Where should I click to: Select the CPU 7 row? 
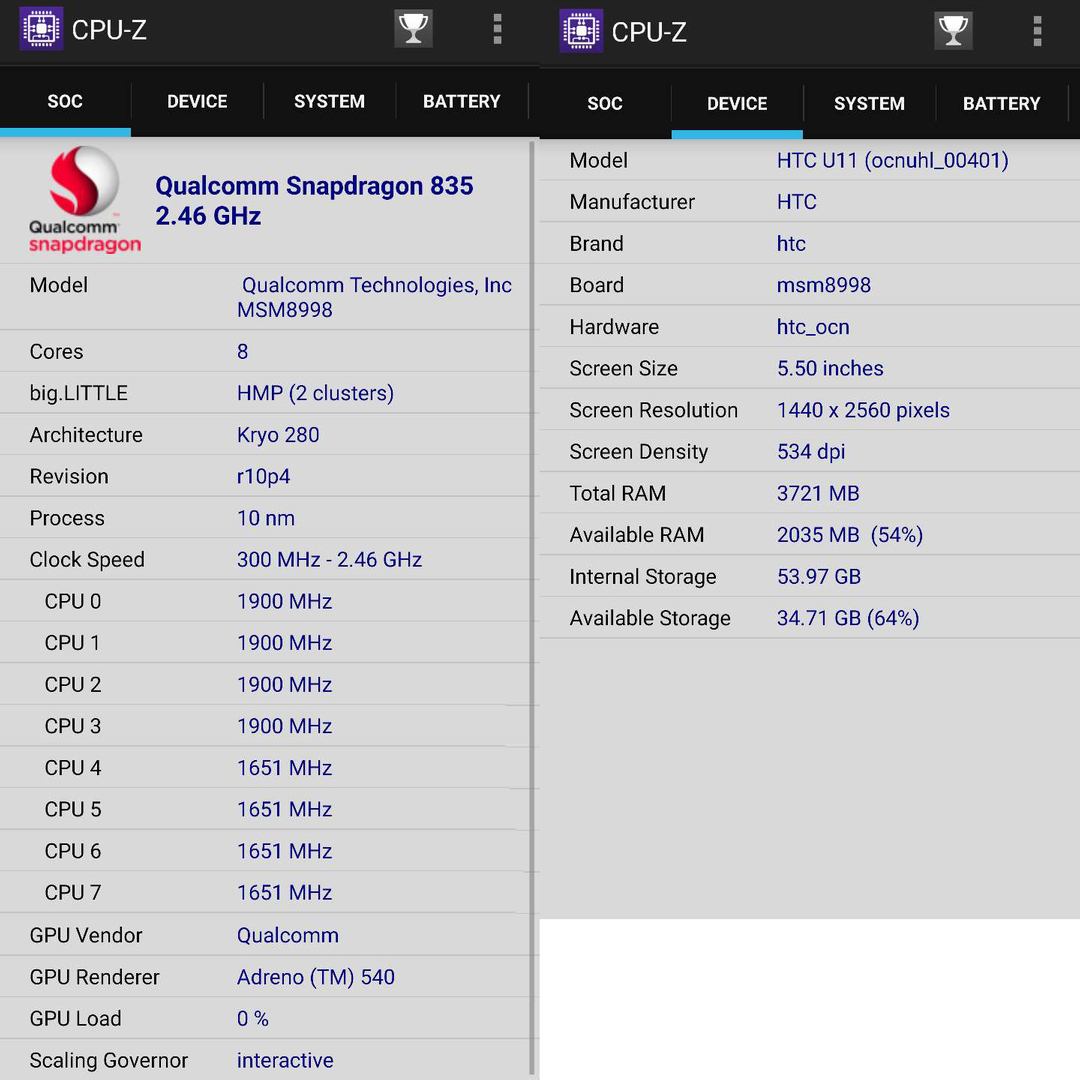[265, 893]
